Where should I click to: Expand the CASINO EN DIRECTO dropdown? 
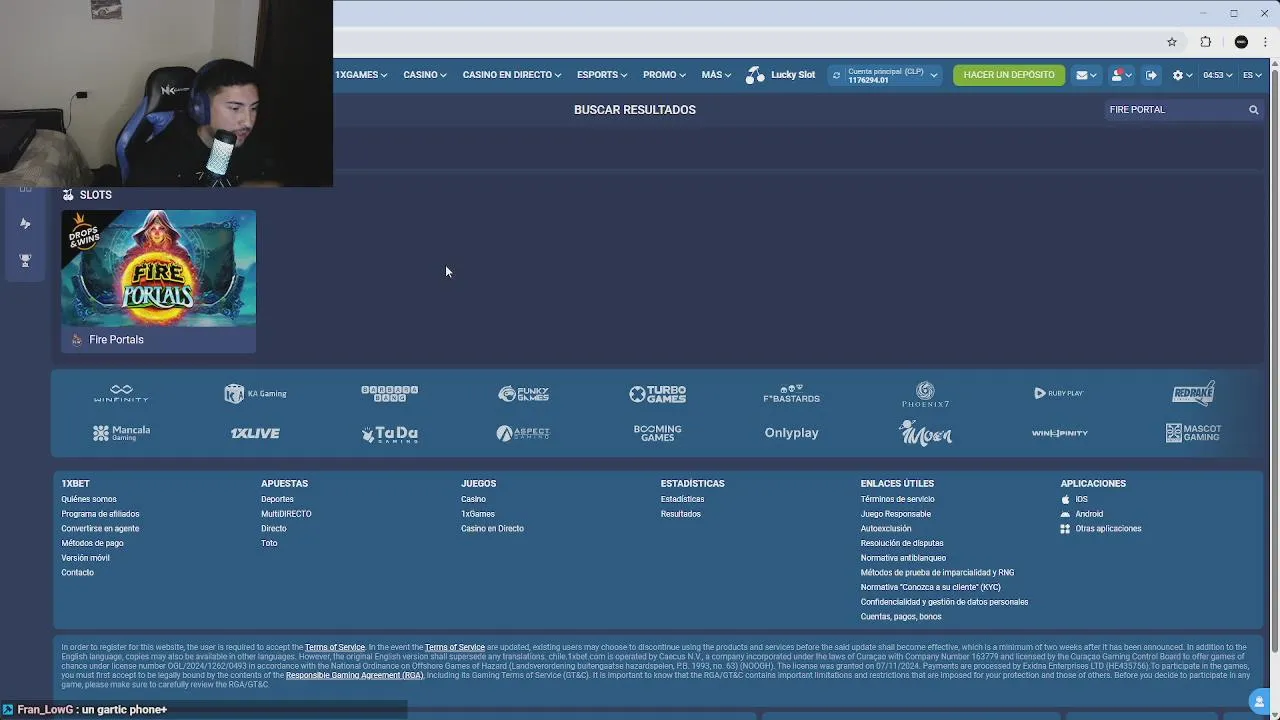[512, 75]
